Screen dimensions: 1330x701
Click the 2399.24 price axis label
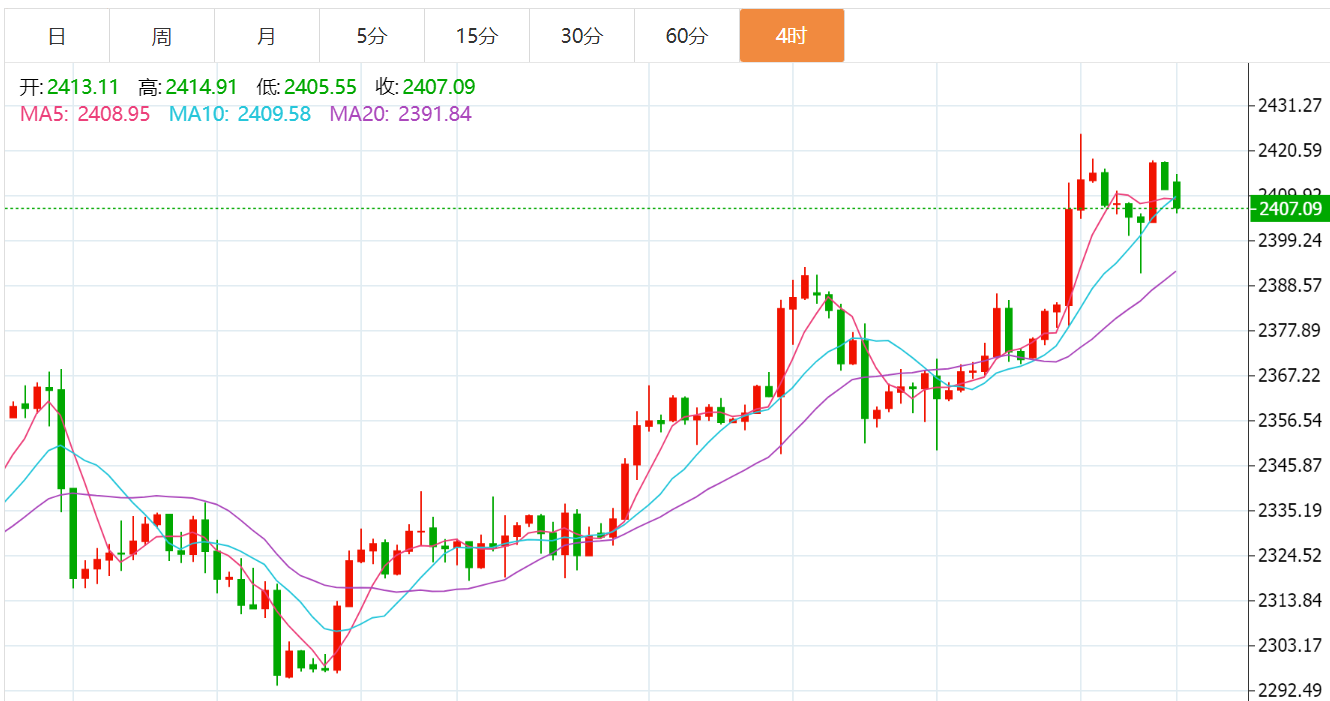click(1290, 240)
